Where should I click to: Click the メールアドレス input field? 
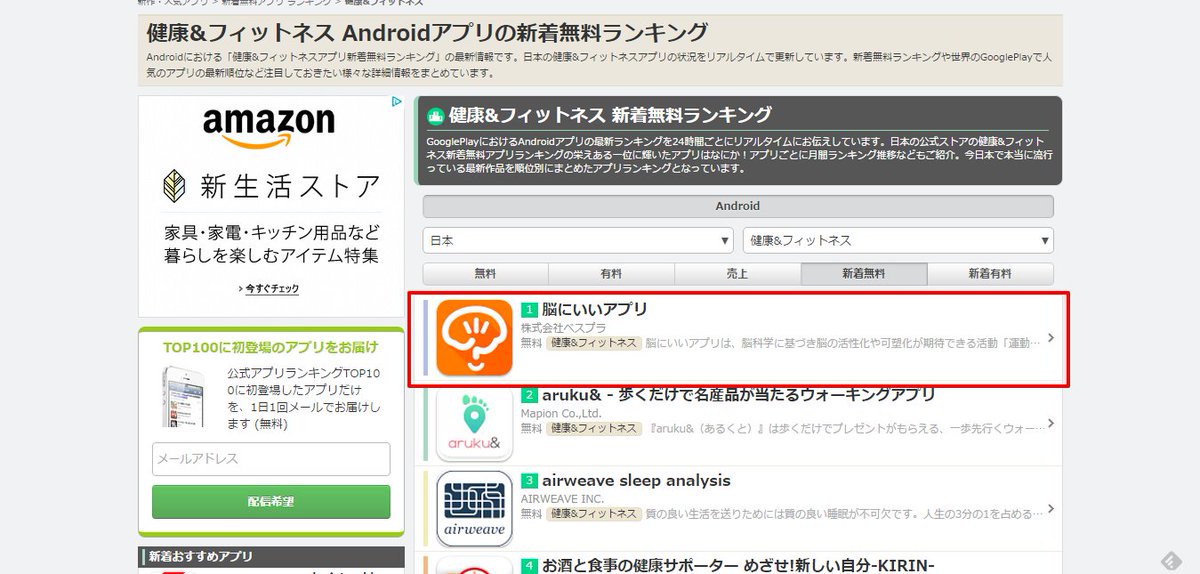(x=271, y=459)
